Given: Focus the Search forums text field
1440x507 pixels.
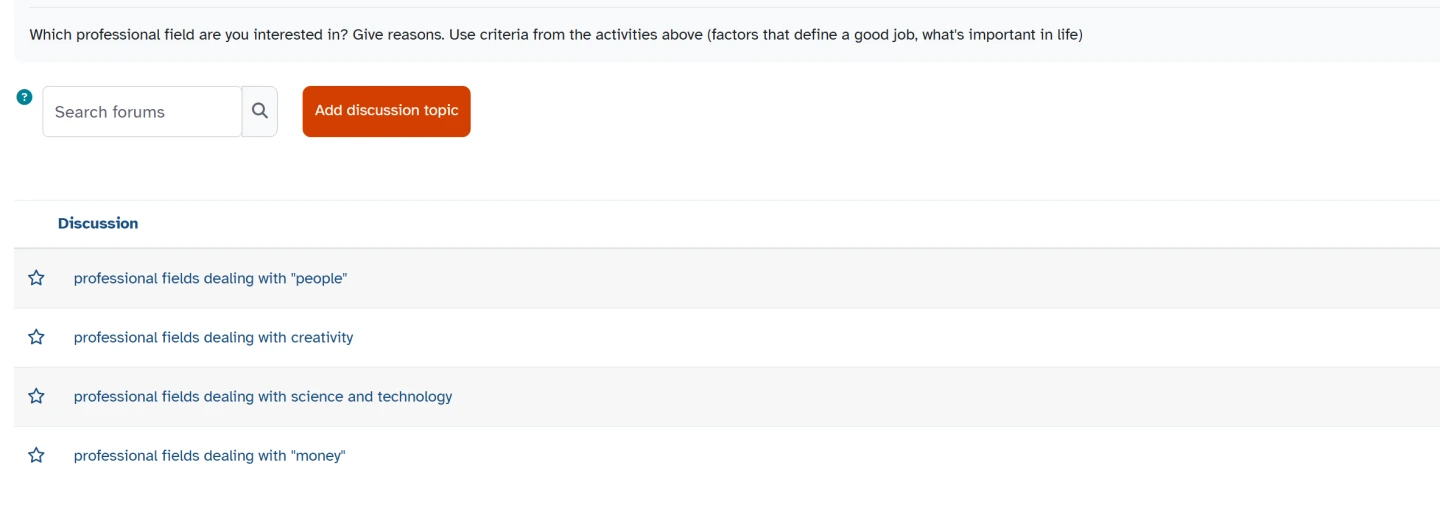Looking at the screenshot, I should click(141, 111).
